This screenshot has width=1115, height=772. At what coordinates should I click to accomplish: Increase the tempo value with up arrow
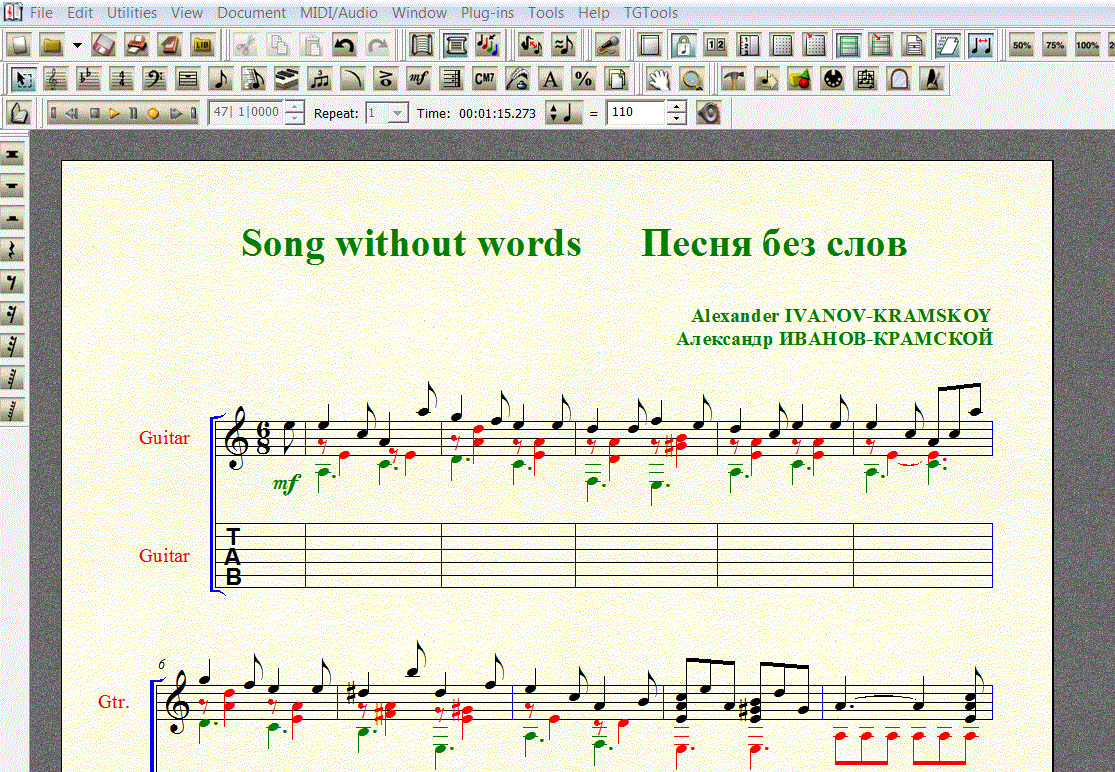[x=676, y=106]
